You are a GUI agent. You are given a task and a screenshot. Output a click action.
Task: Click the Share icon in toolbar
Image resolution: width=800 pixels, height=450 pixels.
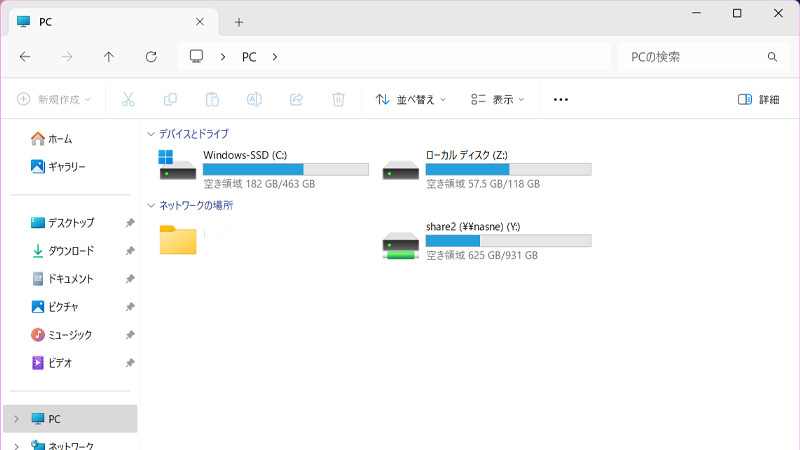pos(296,99)
